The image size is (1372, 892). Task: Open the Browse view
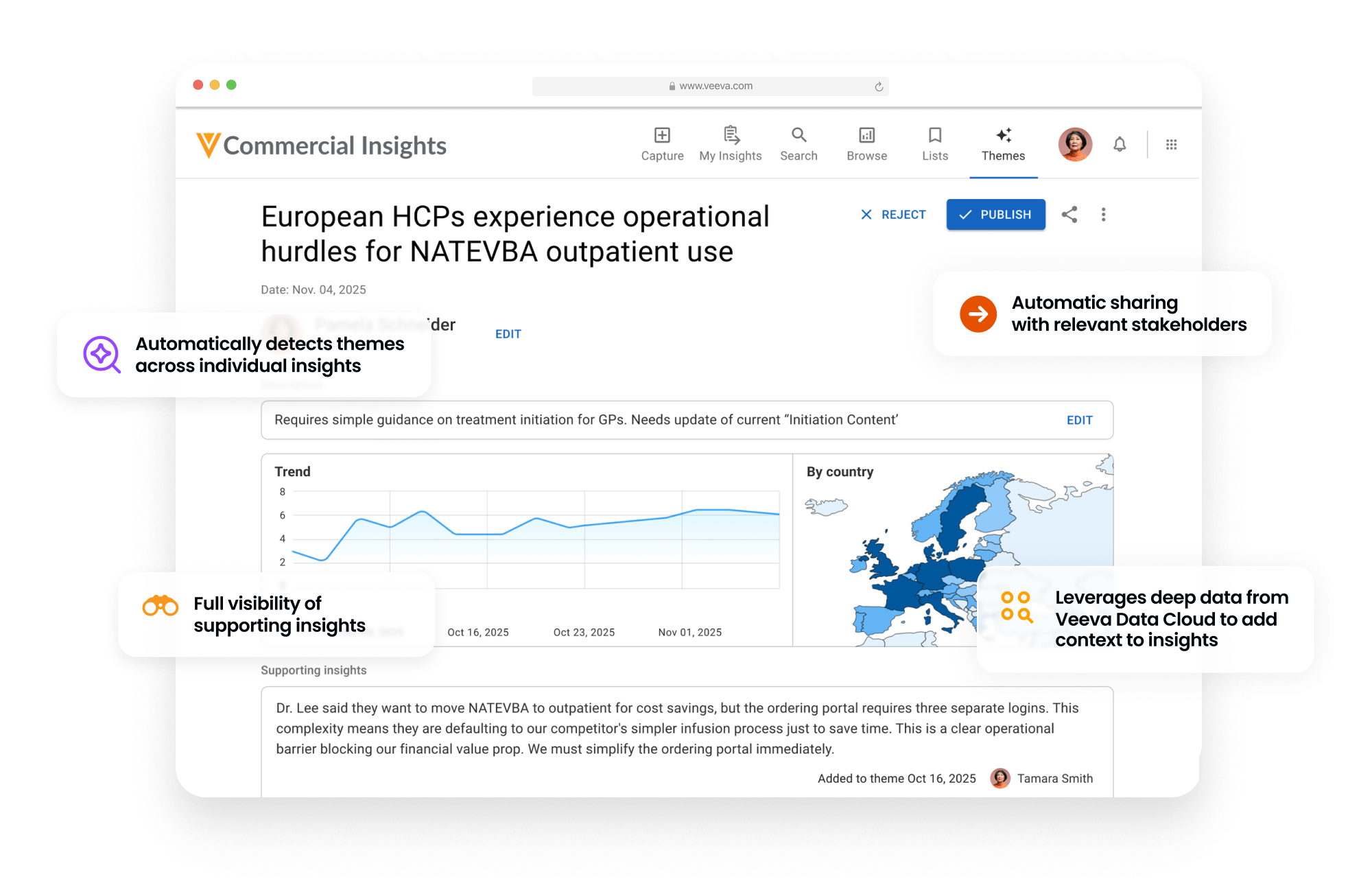[866, 144]
